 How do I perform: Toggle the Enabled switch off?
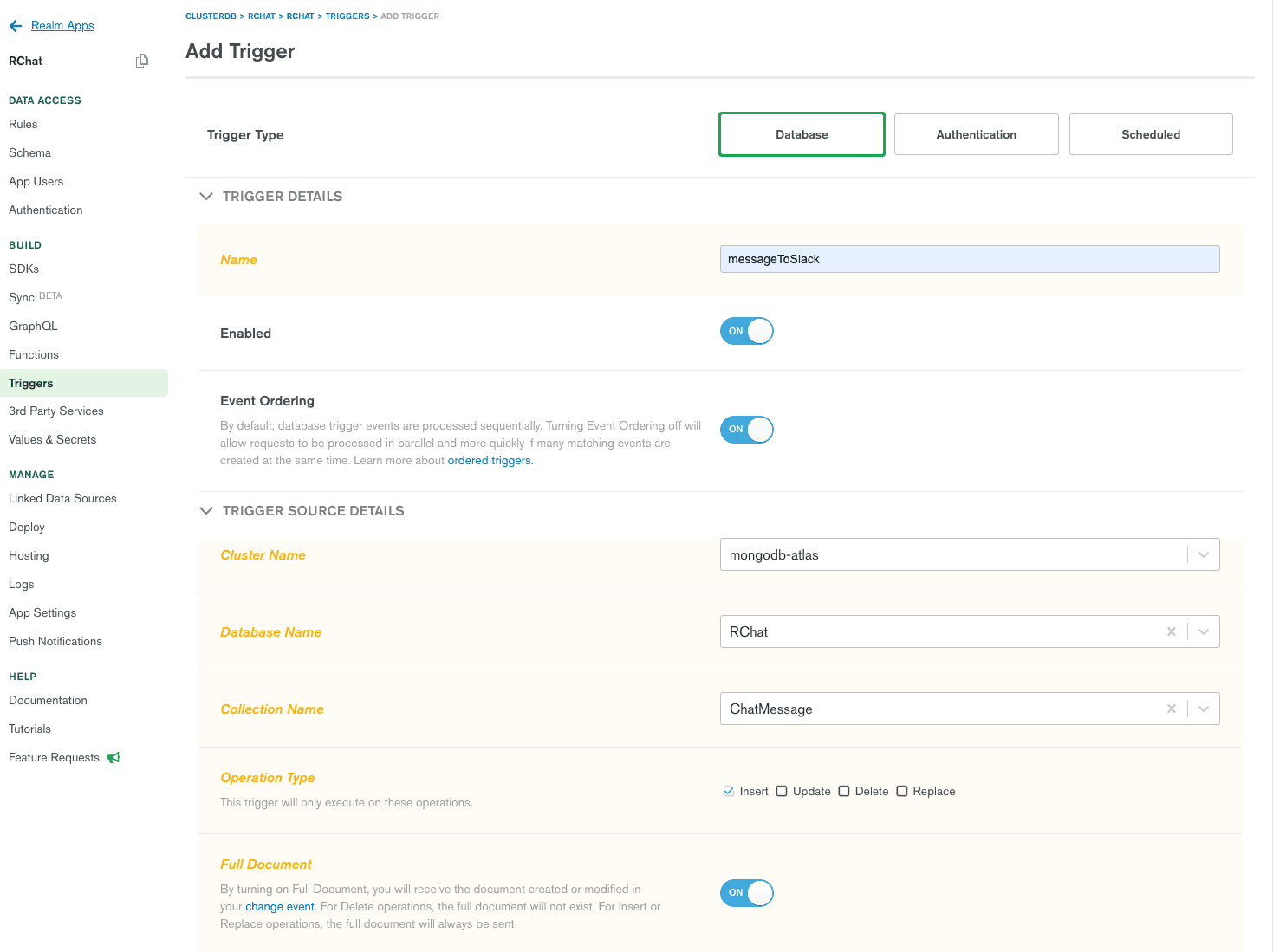pyautogui.click(x=746, y=331)
